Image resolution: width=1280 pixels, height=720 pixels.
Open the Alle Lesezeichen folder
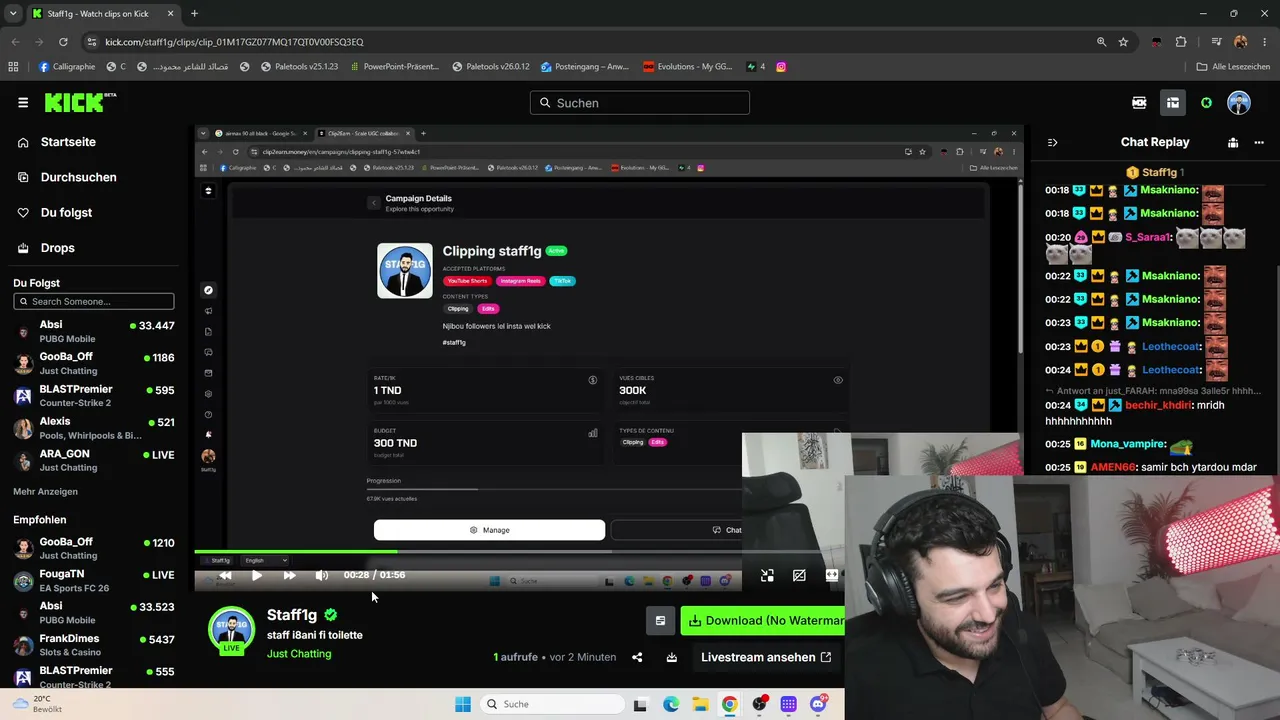pos(1233,67)
